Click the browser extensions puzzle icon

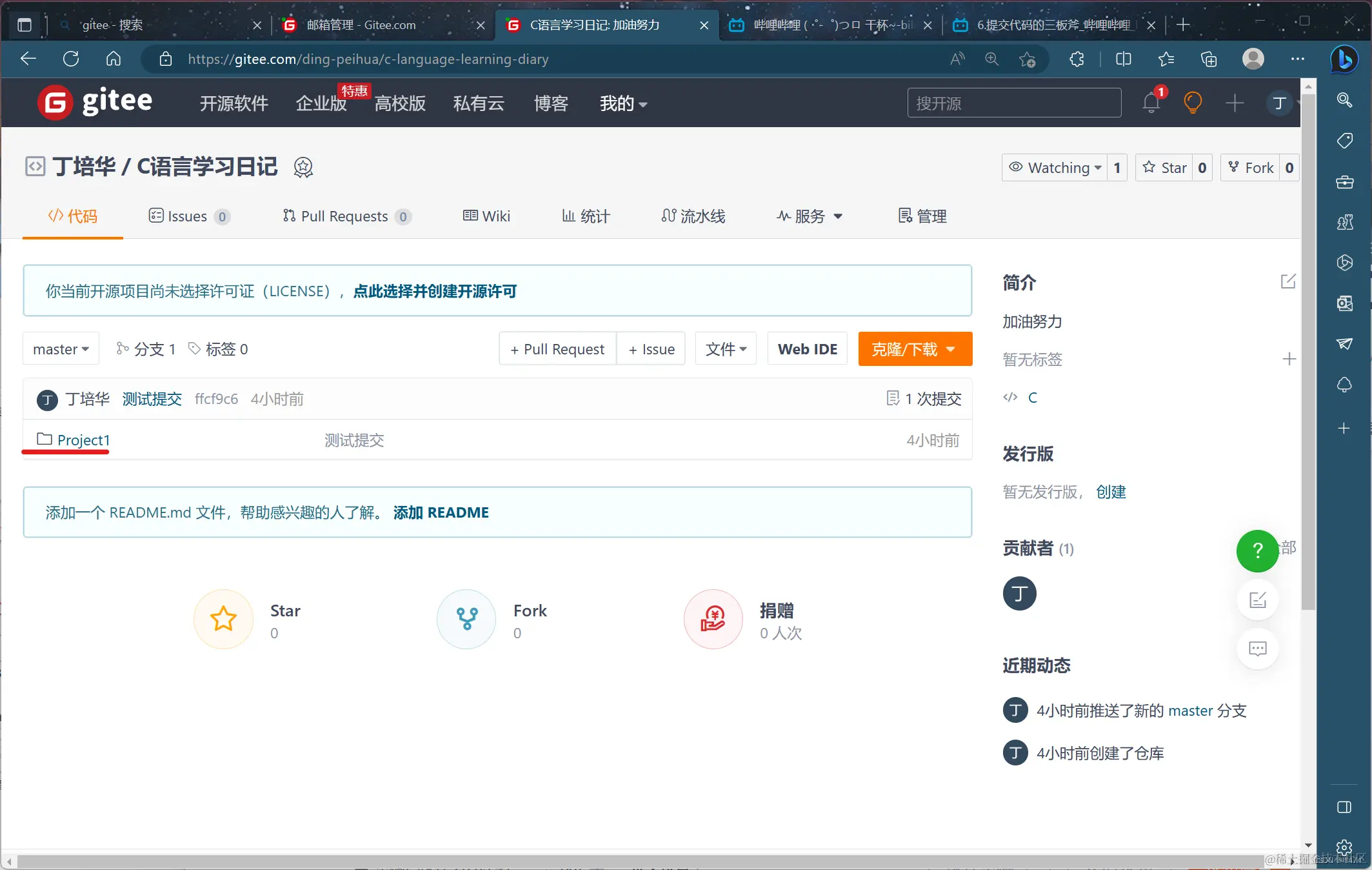[1077, 59]
